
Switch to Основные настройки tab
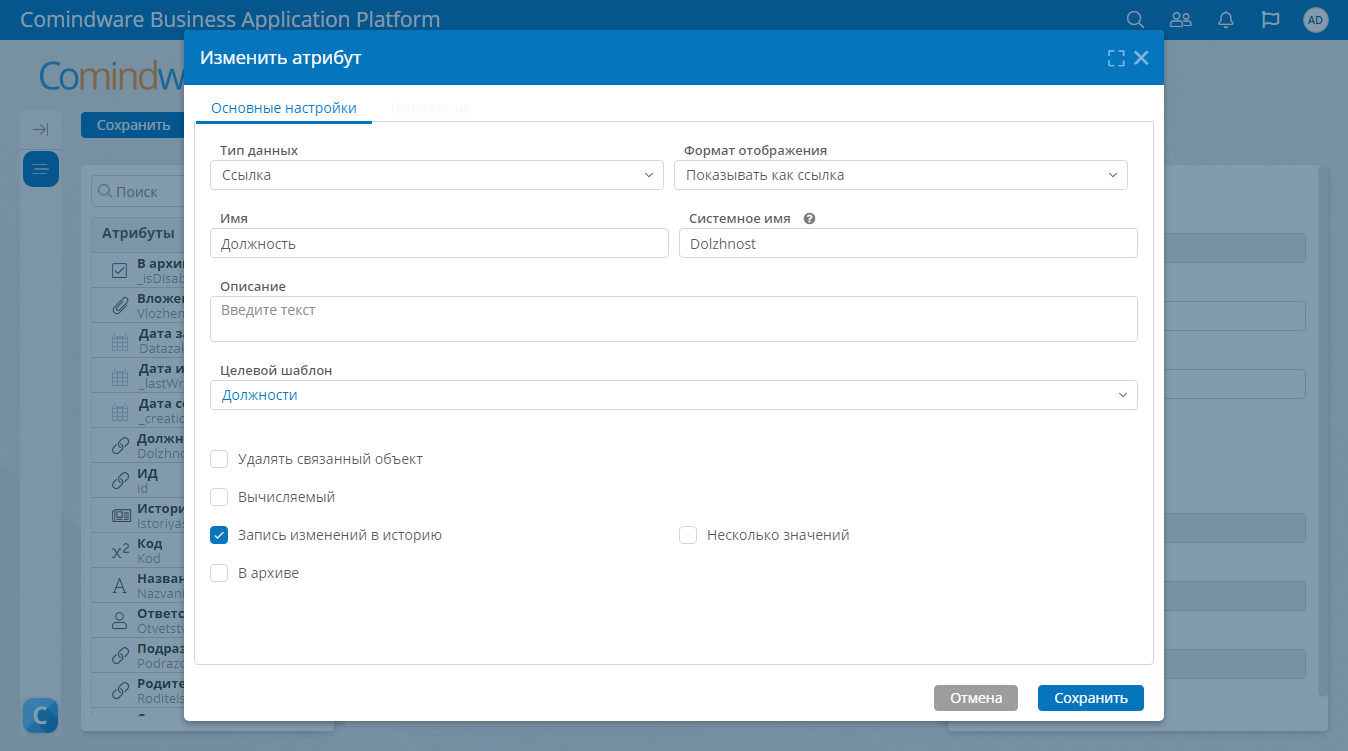tap(284, 108)
